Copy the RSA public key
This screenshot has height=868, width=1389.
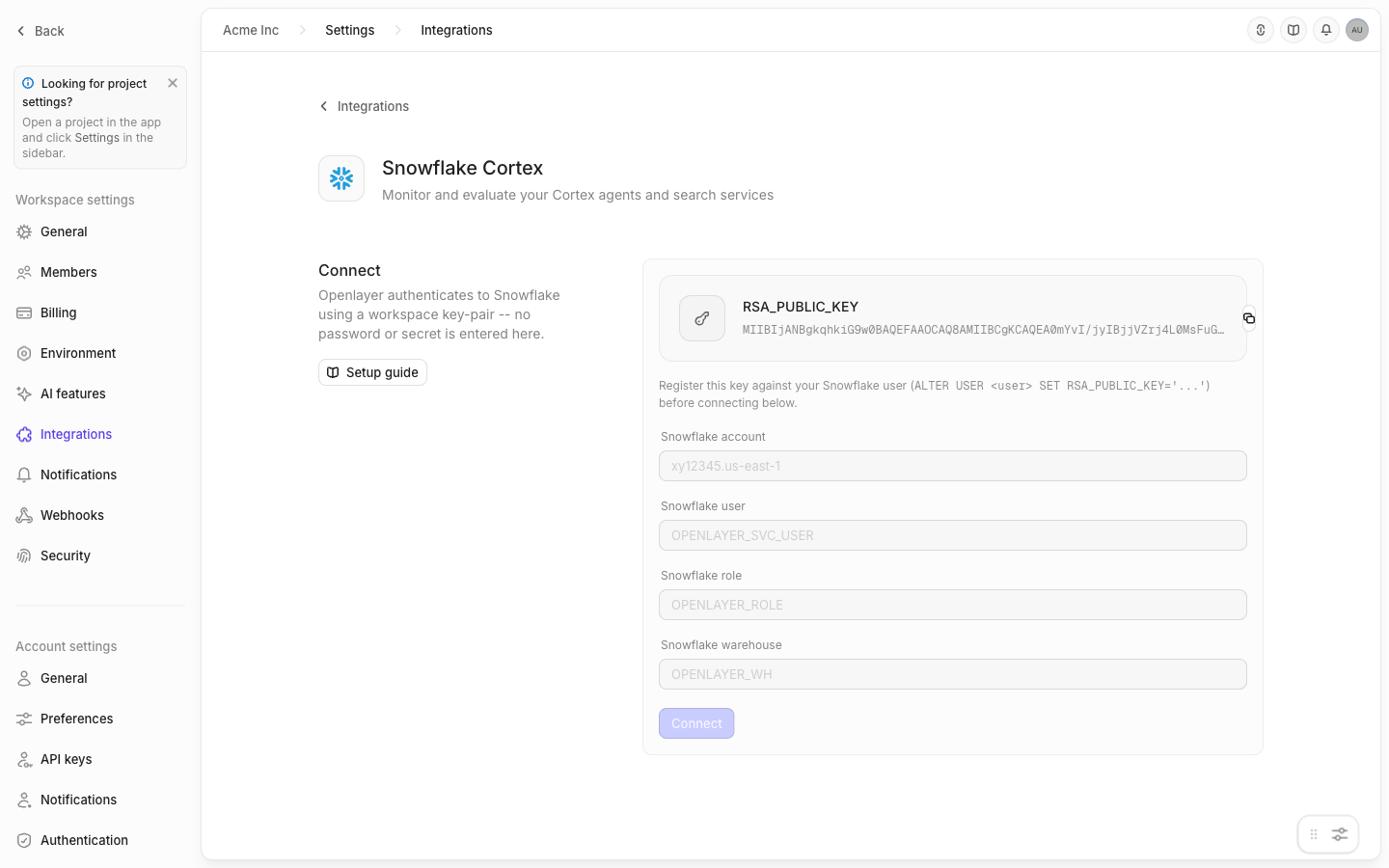(x=1249, y=318)
